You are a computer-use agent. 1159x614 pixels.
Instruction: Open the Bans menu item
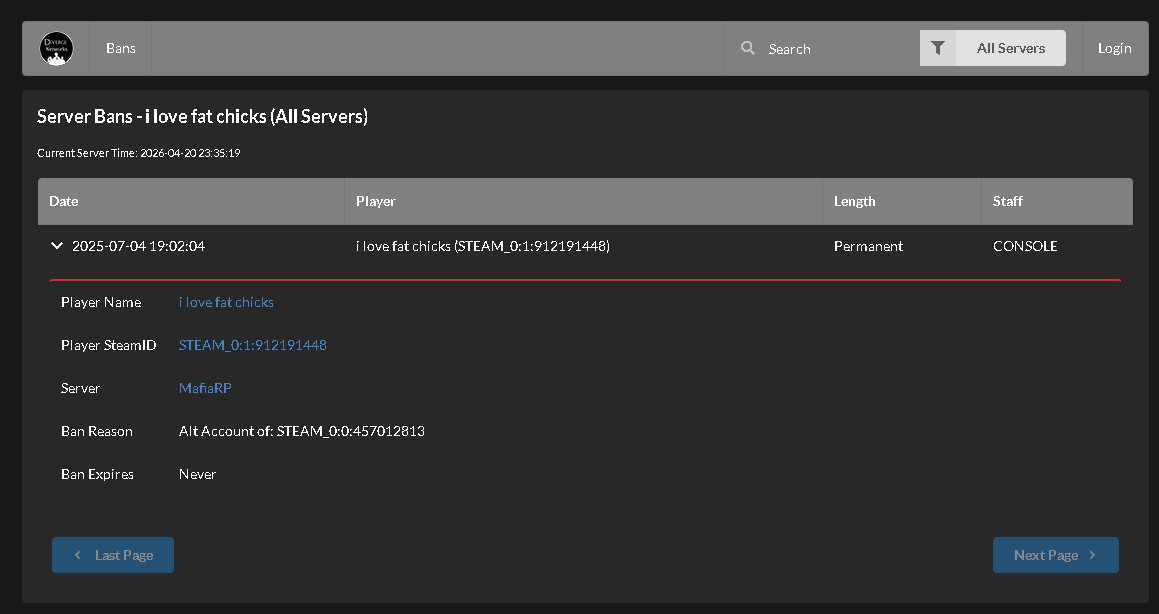[x=121, y=48]
